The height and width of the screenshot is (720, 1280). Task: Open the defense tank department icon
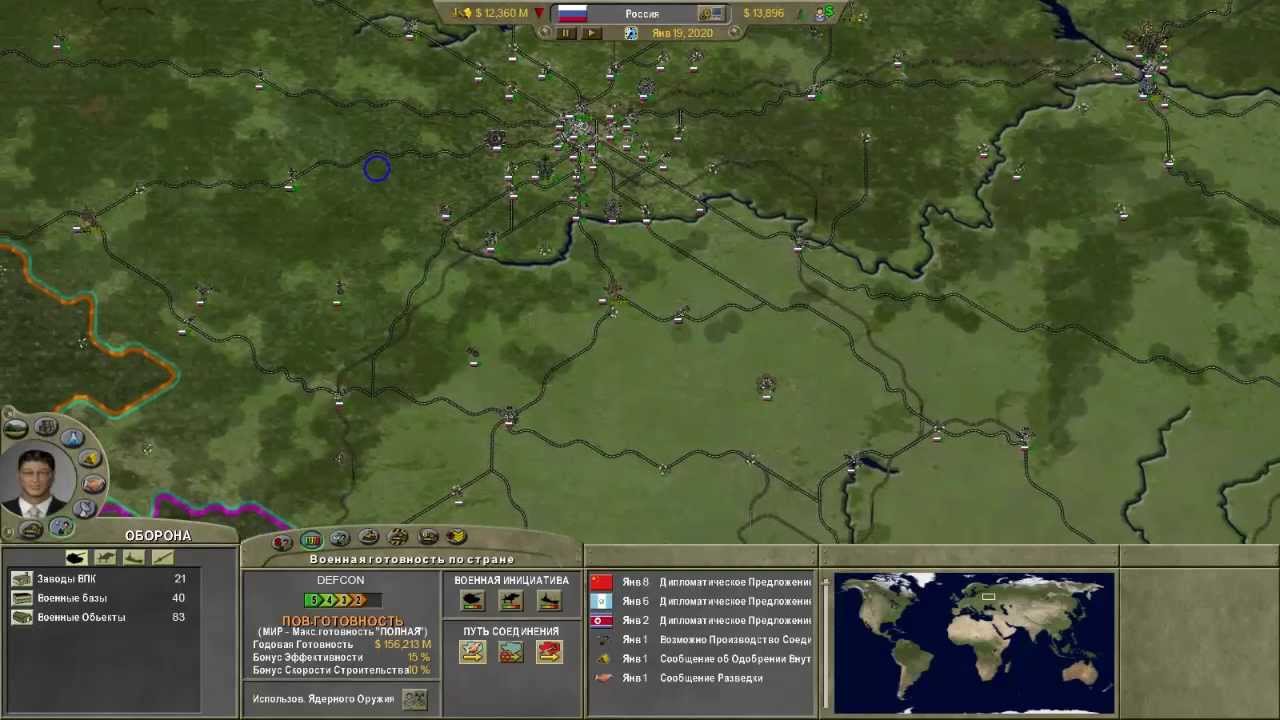[x=31, y=529]
